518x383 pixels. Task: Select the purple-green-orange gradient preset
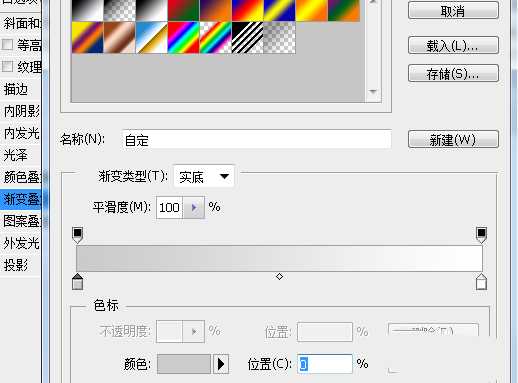pyautogui.click(x=344, y=10)
